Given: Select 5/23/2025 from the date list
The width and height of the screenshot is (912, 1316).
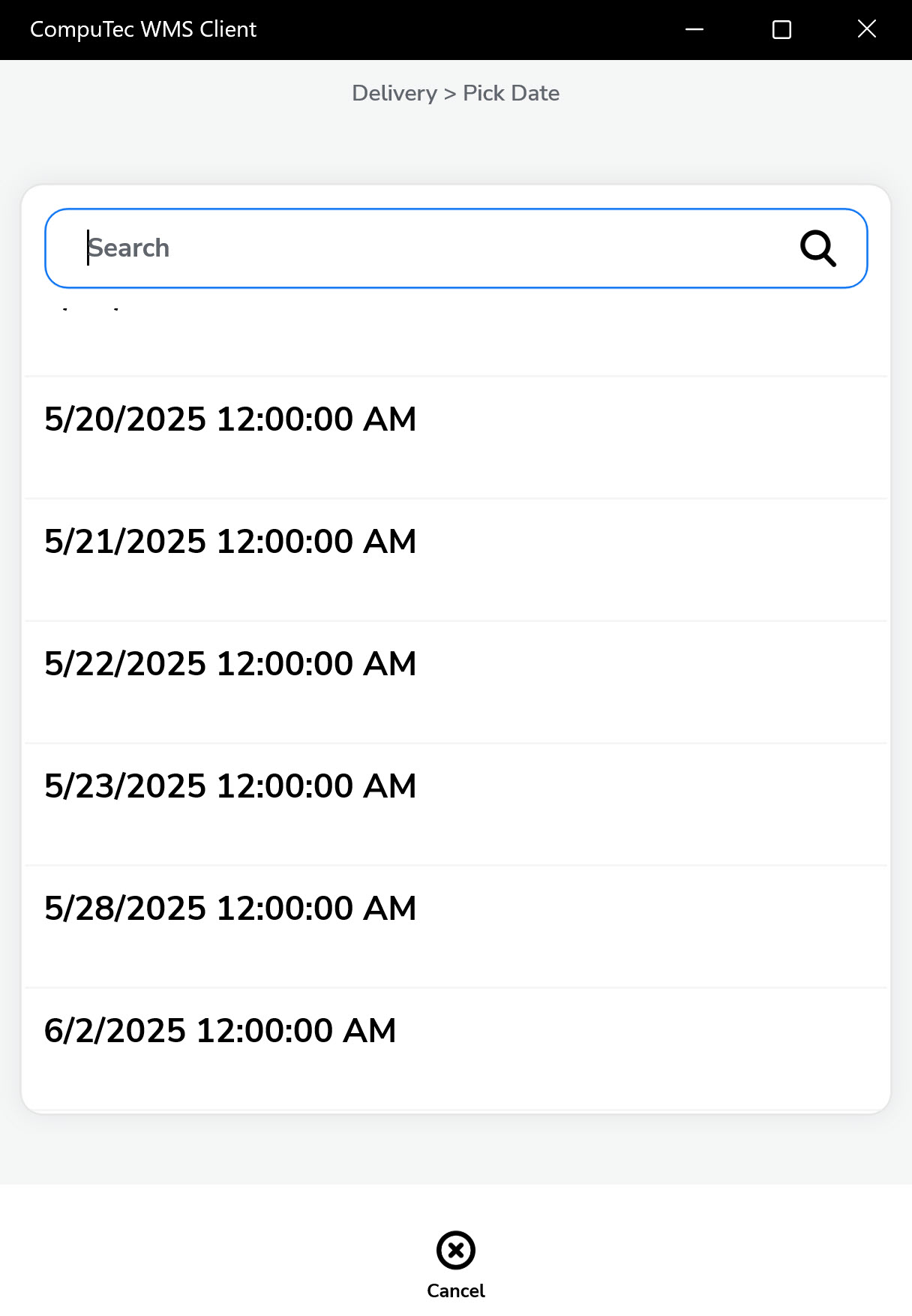Looking at the screenshot, I should click(230, 786).
